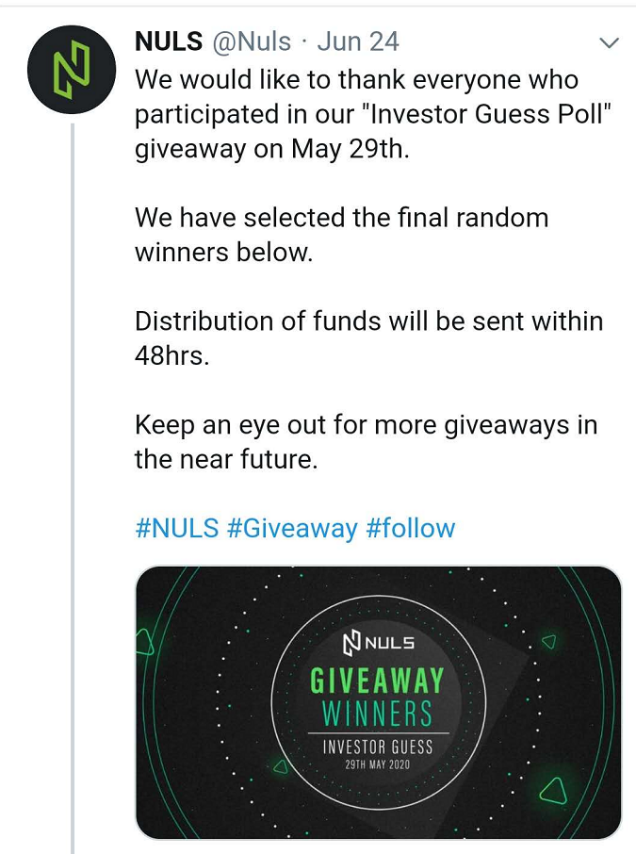The image size is (637, 854).
Task: Expand the tweet options chevron
Action: [x=609, y=42]
